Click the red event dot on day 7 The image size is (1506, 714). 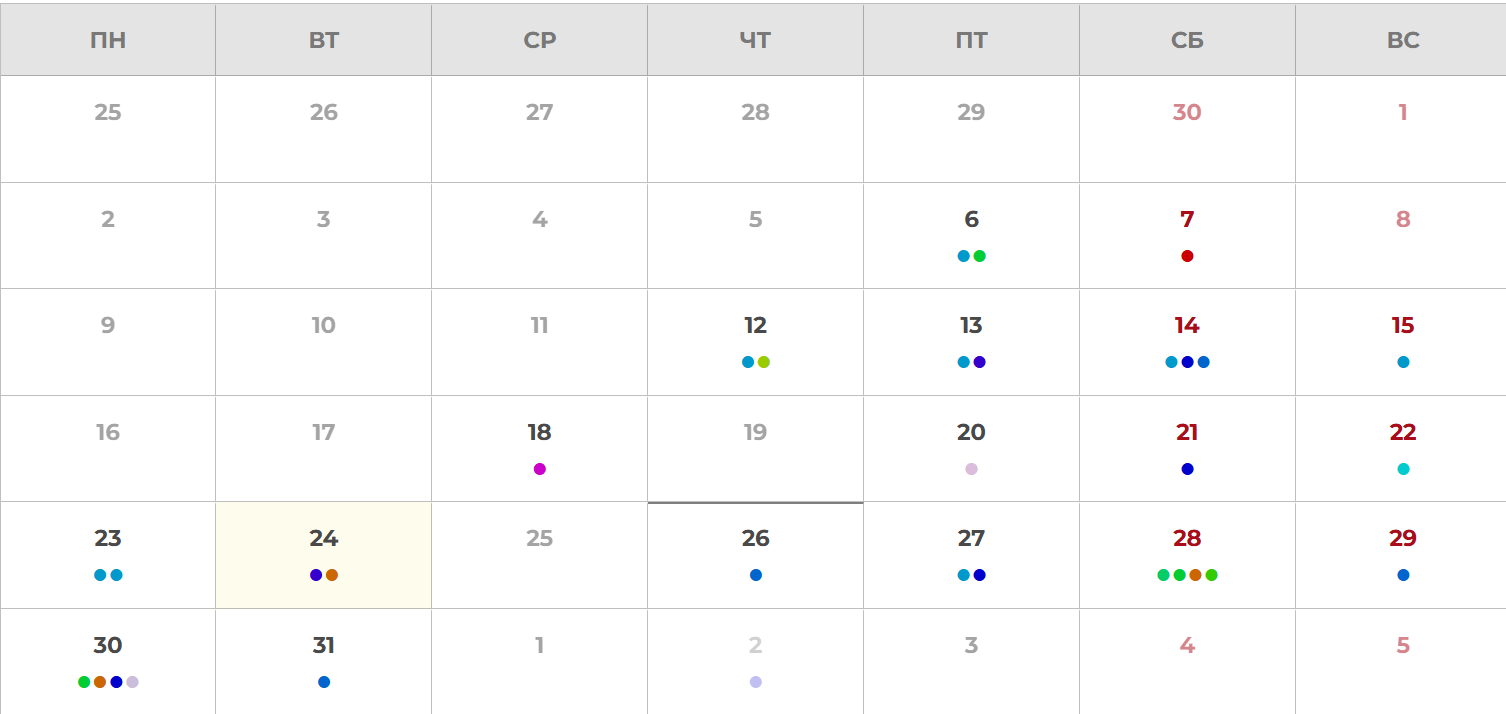[x=1187, y=256]
